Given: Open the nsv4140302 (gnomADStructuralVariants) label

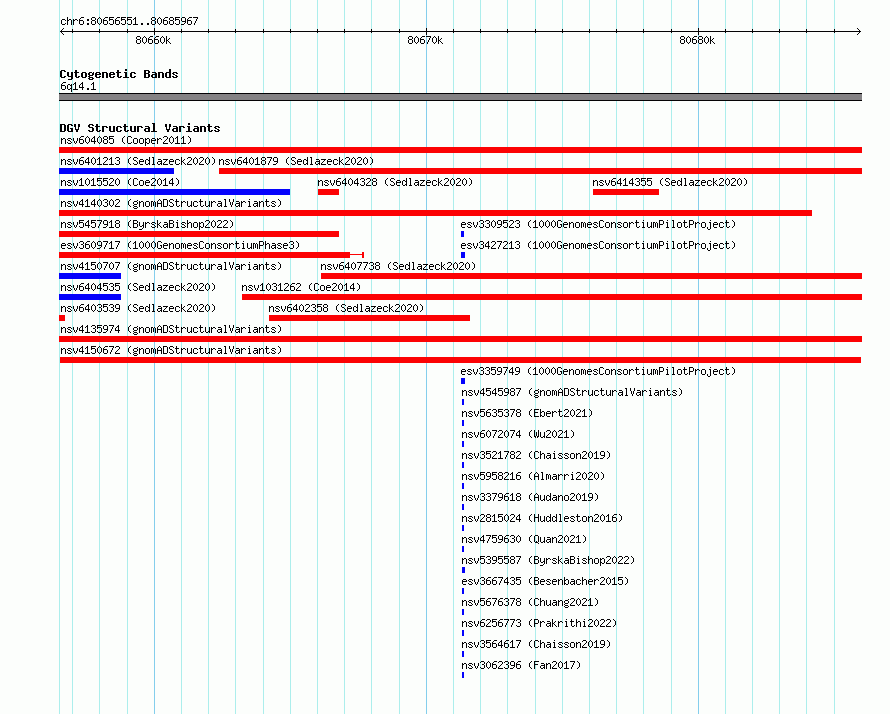Looking at the screenshot, I should (171, 203).
